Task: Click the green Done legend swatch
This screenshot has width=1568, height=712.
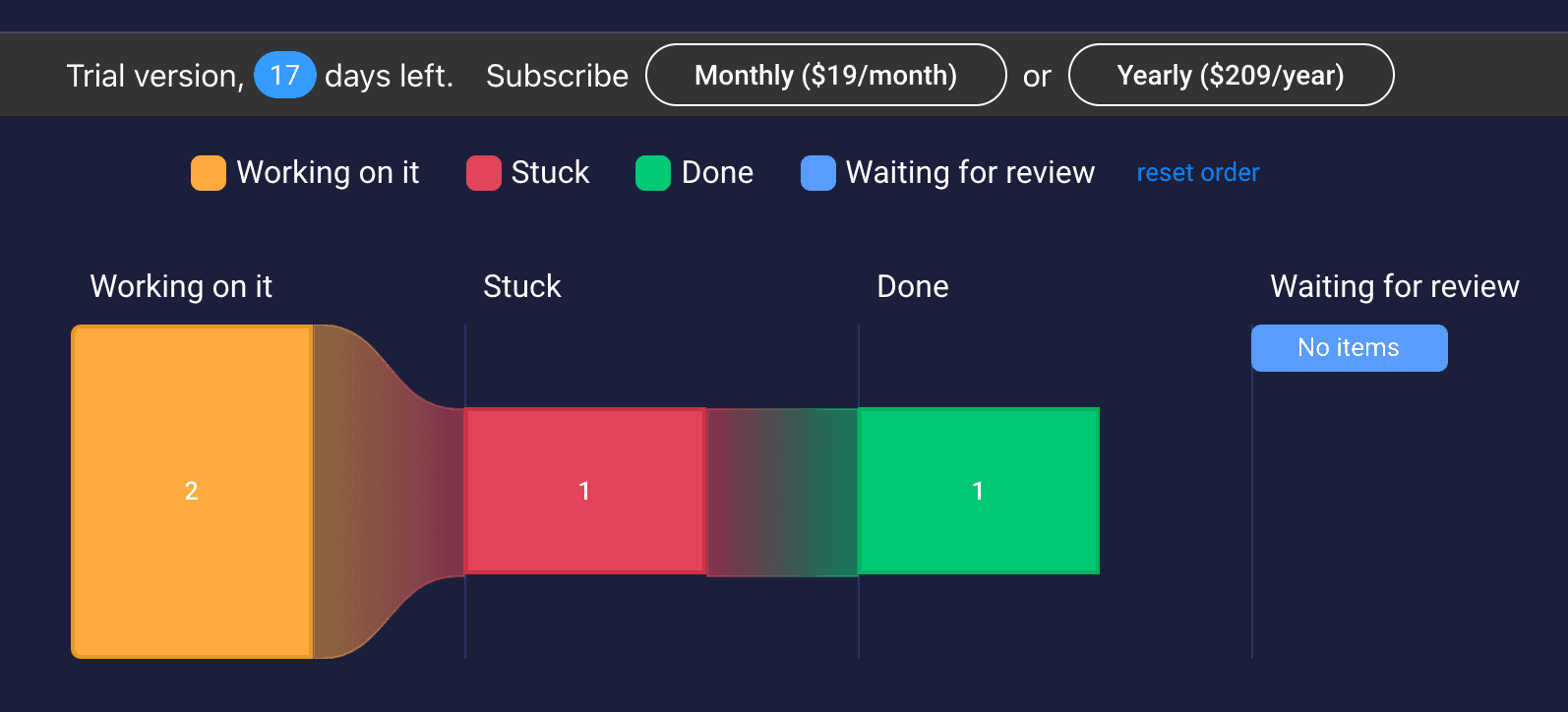Action: coord(652,173)
